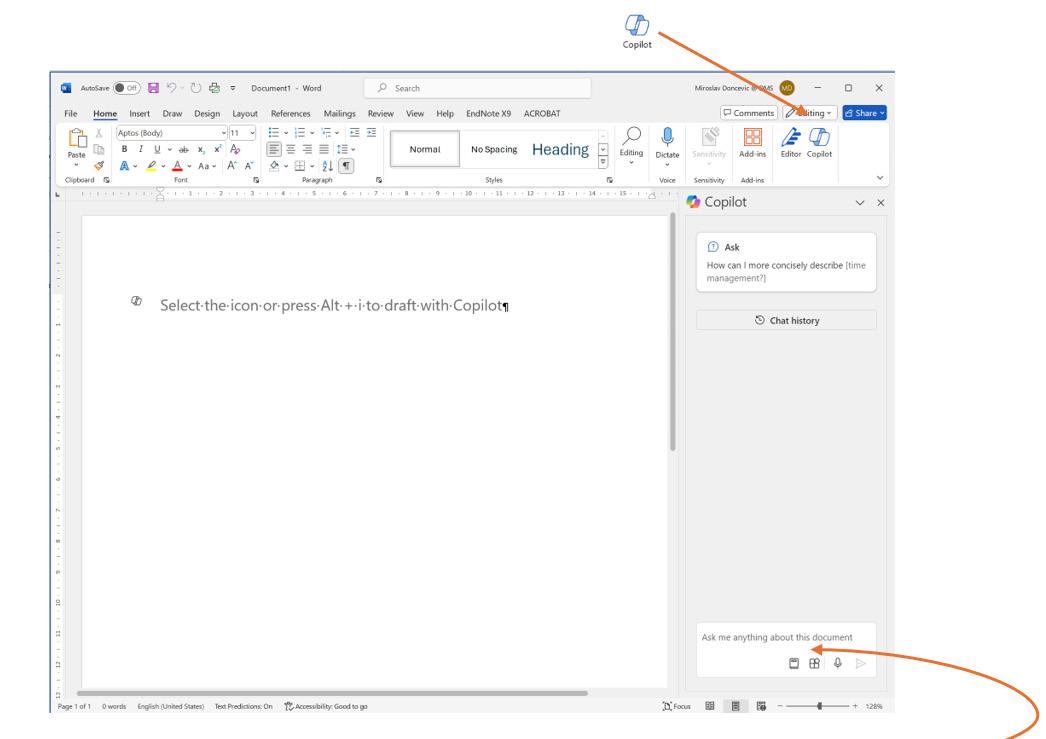The image size is (1046, 739).
Task: Switch to the Insert tab
Action: coord(139,113)
